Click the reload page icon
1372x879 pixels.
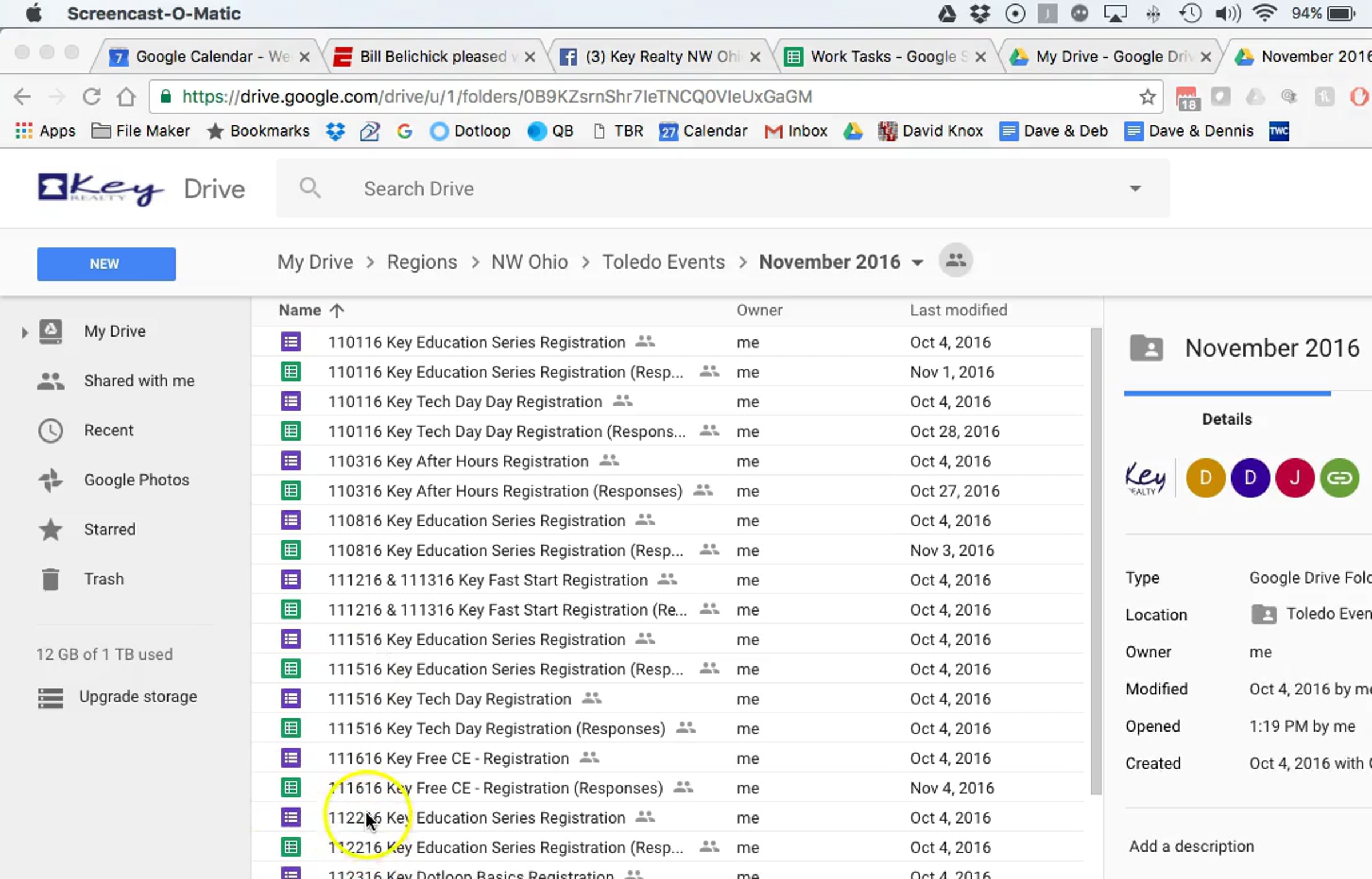pos(91,97)
